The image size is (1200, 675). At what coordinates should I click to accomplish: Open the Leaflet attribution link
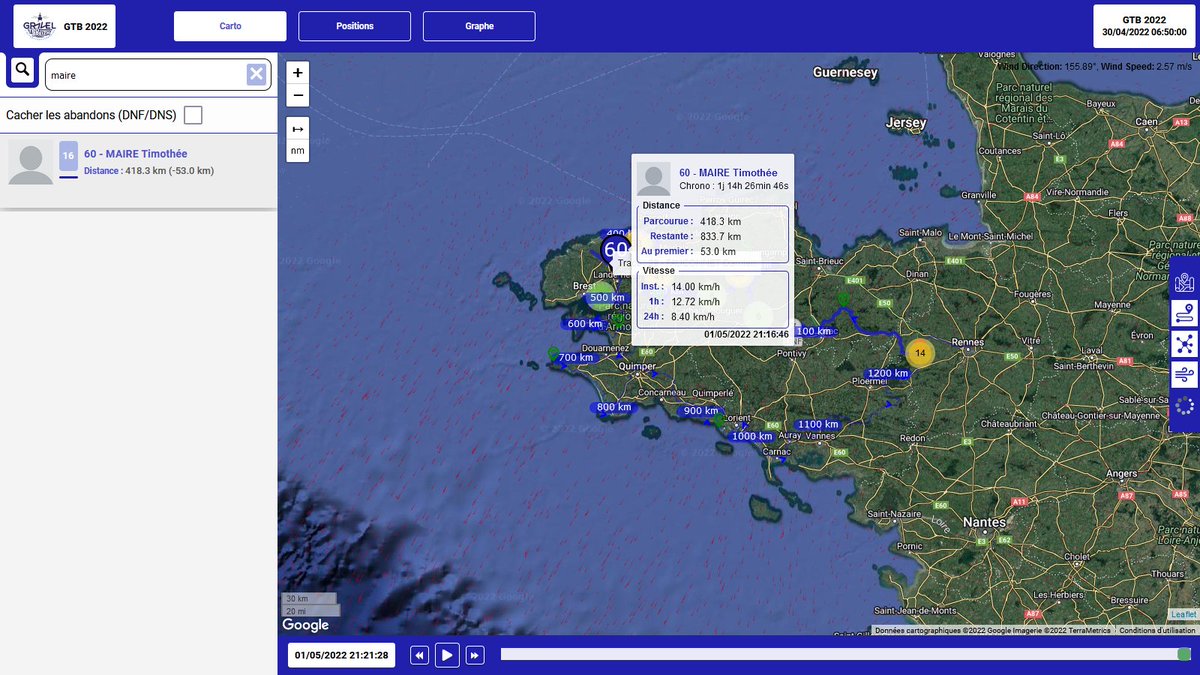[1182, 615]
